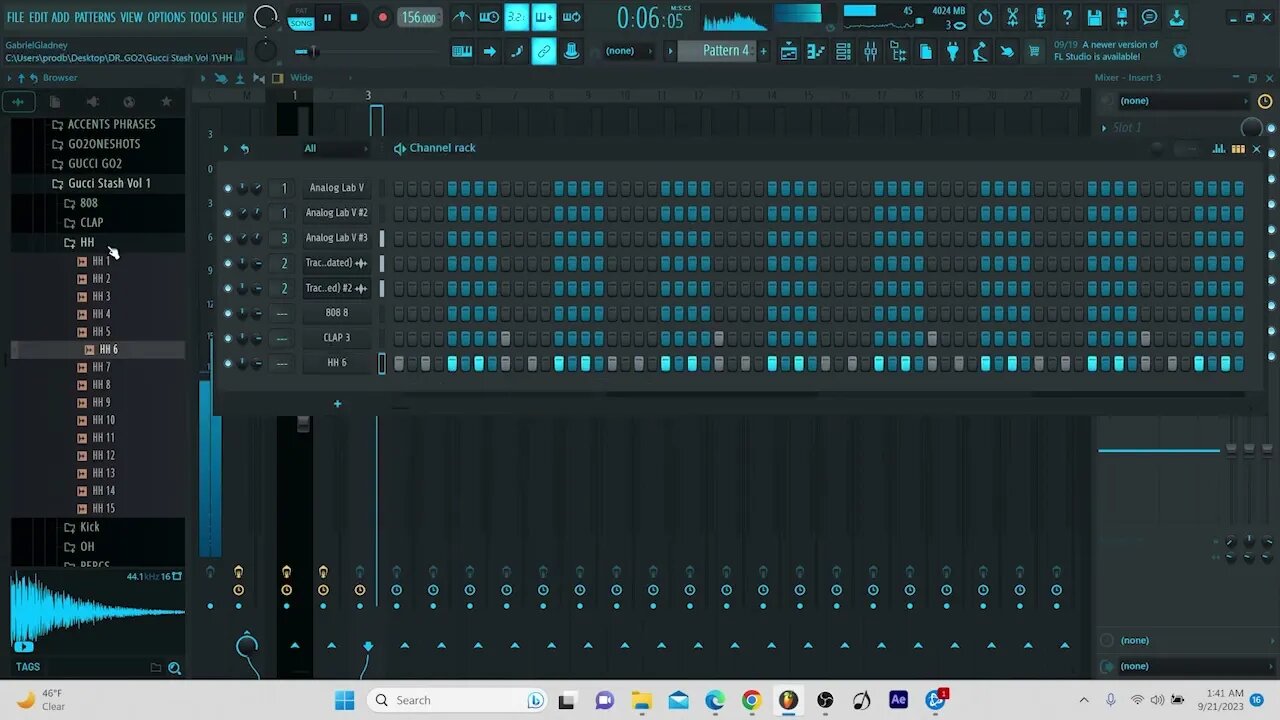Expand the GUCCI GO2 folder
The height and width of the screenshot is (720, 1280).
click(x=87, y=164)
